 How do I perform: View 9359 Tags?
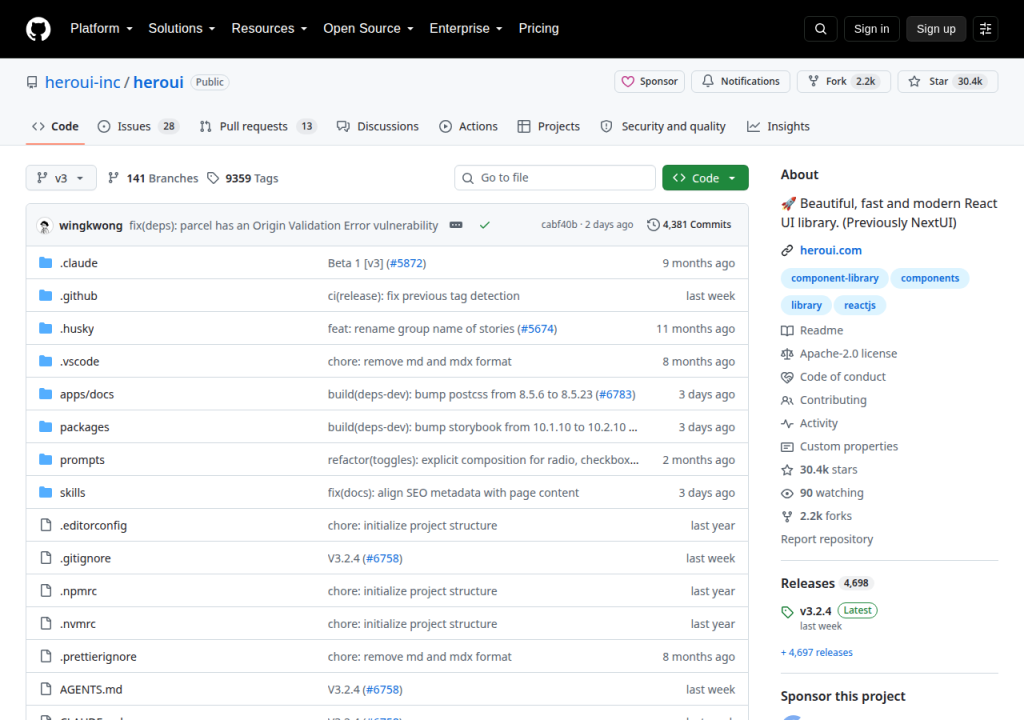coord(243,178)
